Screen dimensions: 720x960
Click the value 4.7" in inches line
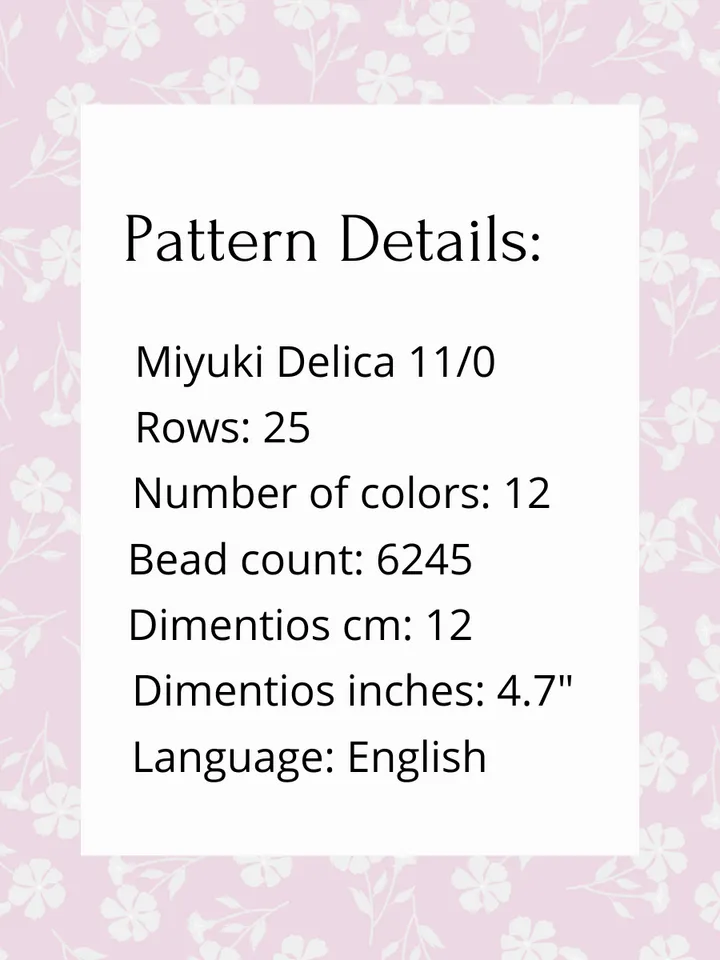(533, 691)
